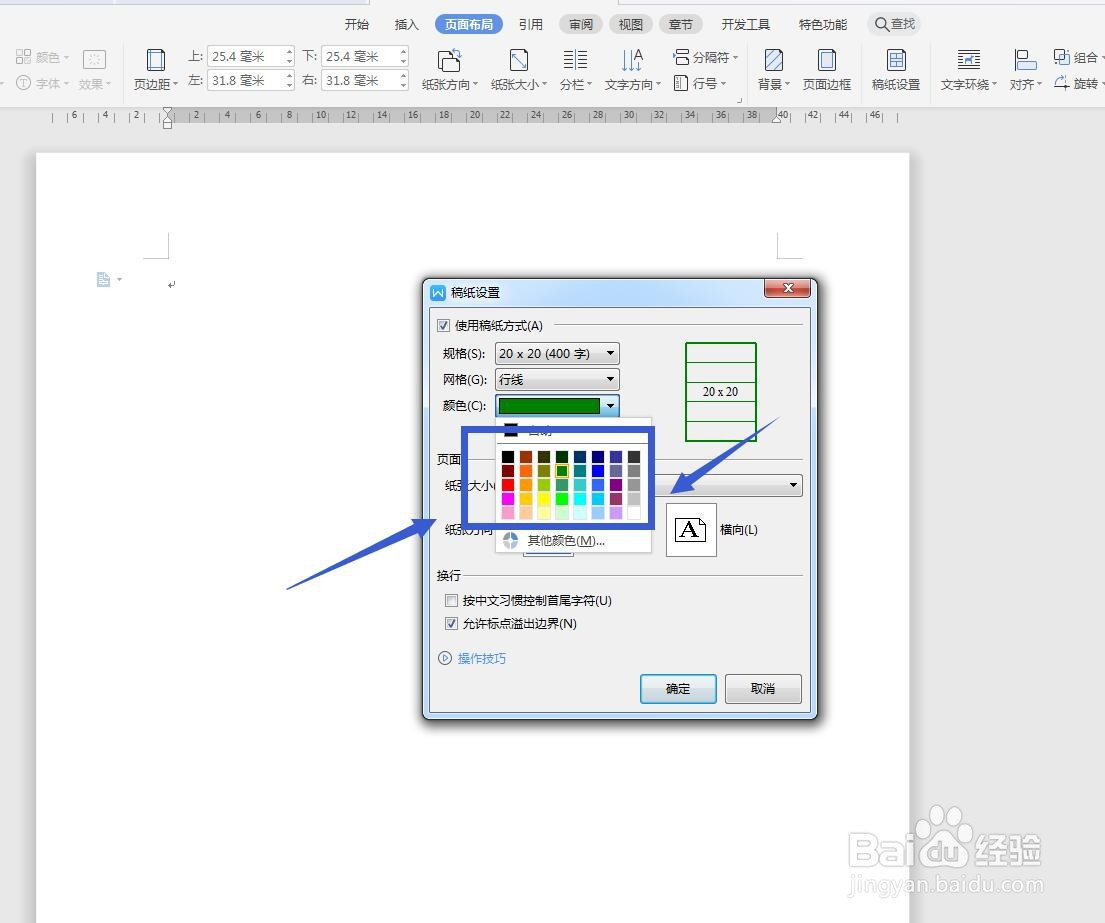Click the 页面边框 page border icon
The image size is (1105, 923).
[x=827, y=60]
